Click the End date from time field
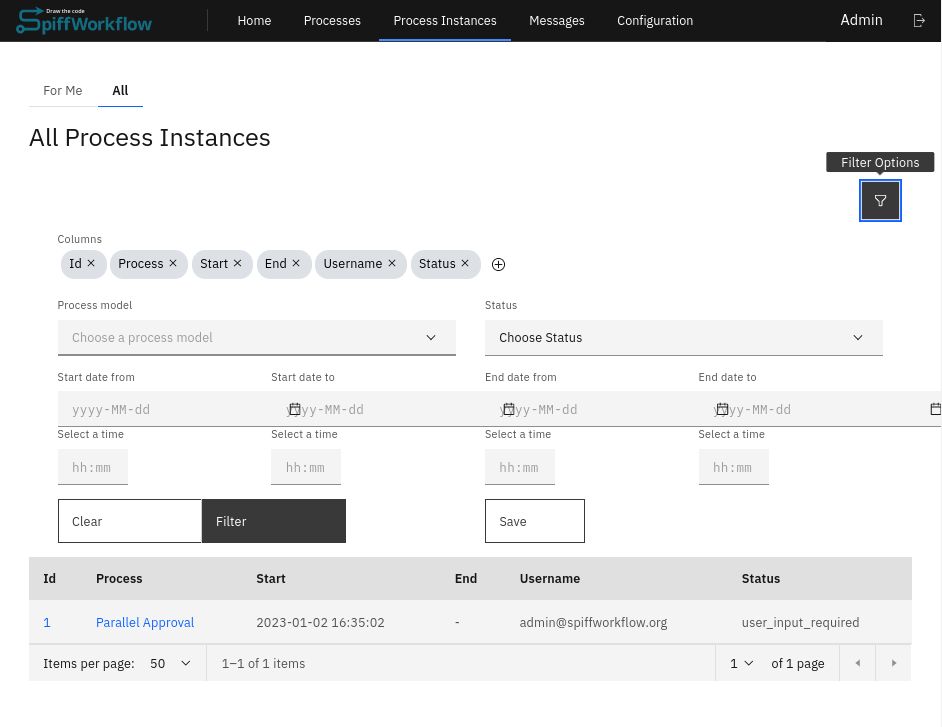This screenshot has height=727, width=942. coord(520,467)
